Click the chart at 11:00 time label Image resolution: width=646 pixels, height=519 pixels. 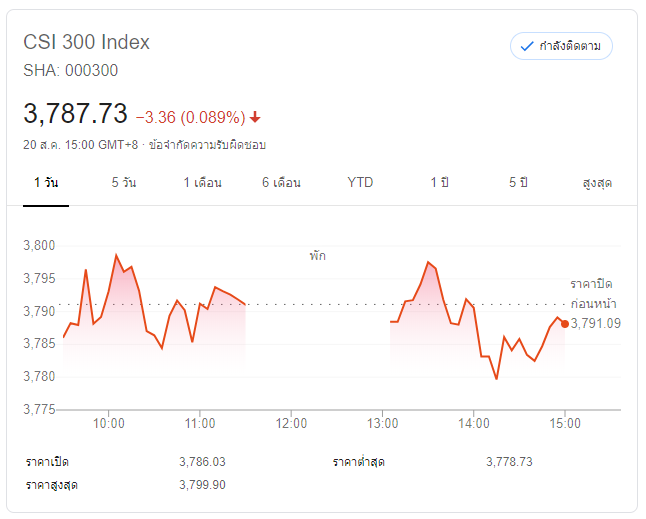[200, 423]
